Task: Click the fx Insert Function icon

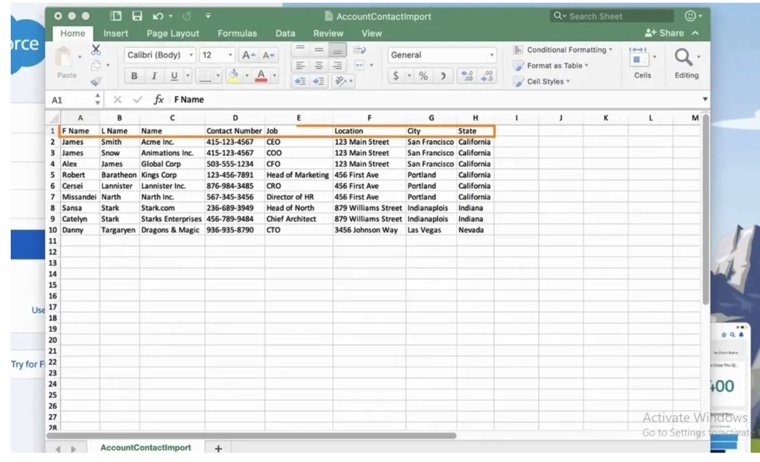Action: coord(158,99)
